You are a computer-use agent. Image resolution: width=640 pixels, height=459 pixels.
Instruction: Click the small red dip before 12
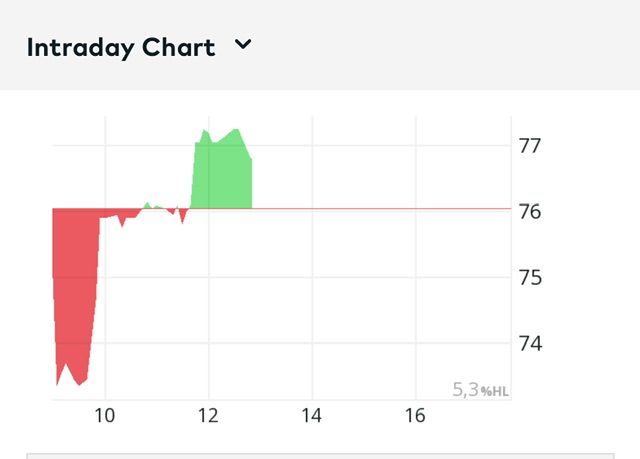(182, 221)
